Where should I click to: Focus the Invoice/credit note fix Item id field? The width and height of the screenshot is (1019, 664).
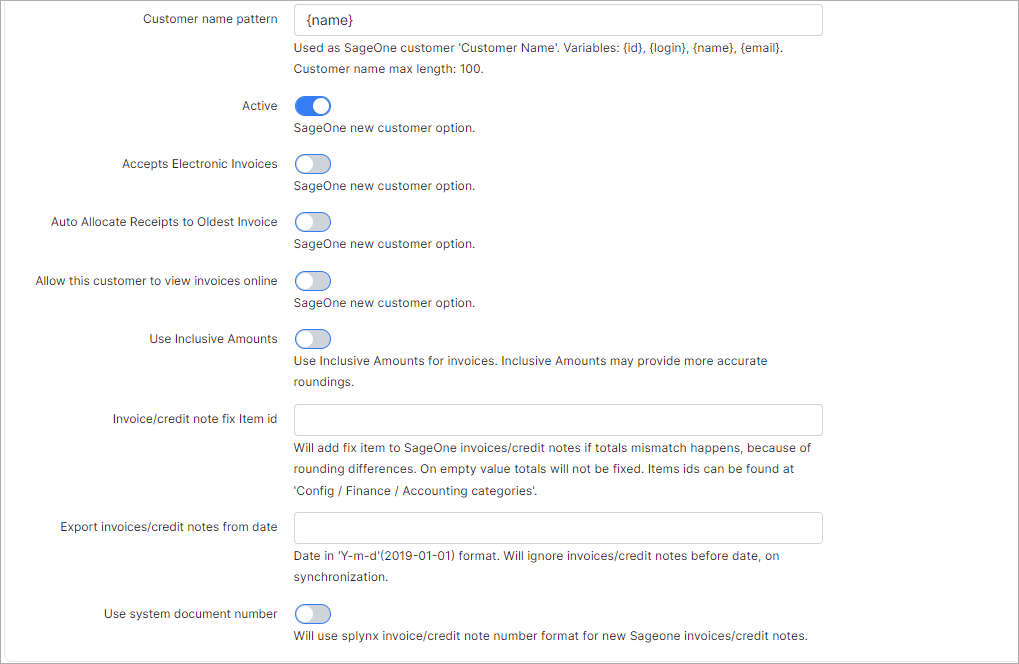(x=557, y=420)
